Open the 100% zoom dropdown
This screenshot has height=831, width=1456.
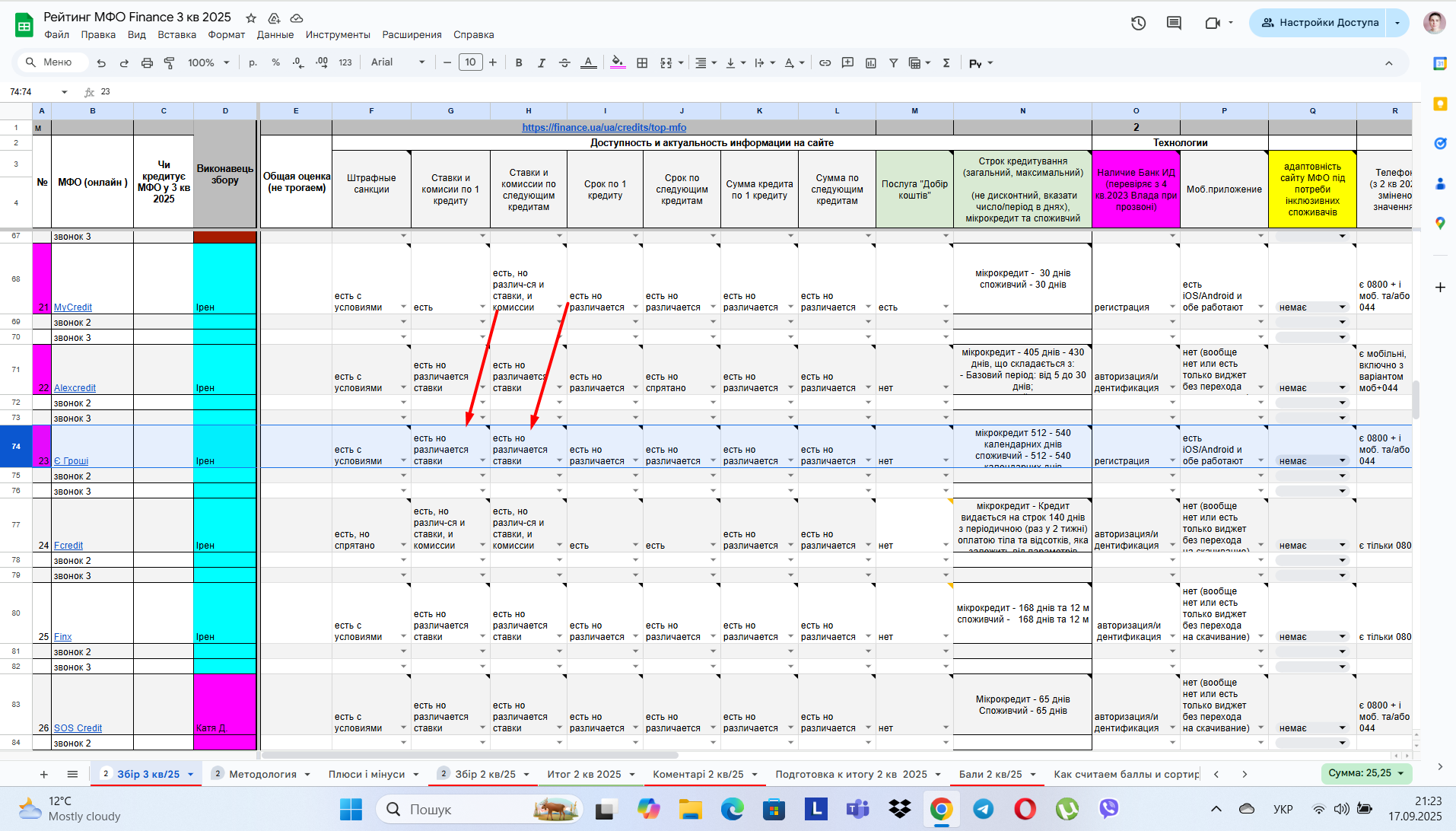[208, 63]
